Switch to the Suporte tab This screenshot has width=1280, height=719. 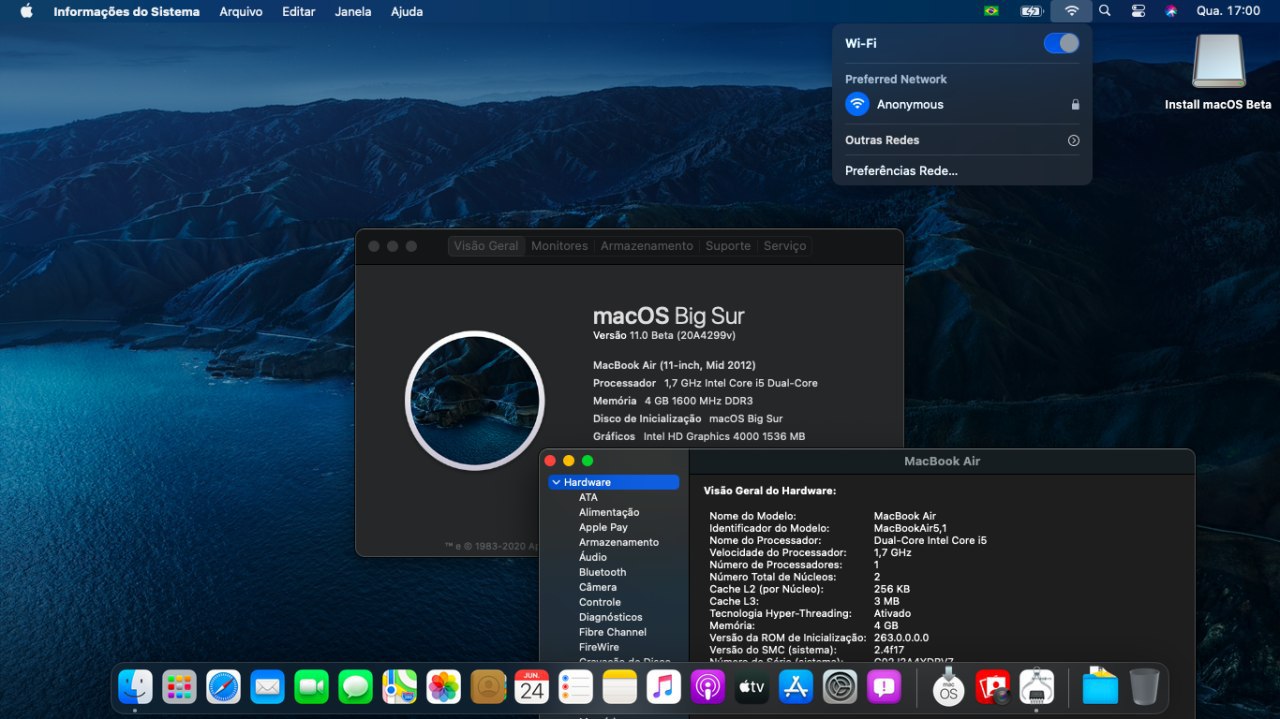point(728,246)
